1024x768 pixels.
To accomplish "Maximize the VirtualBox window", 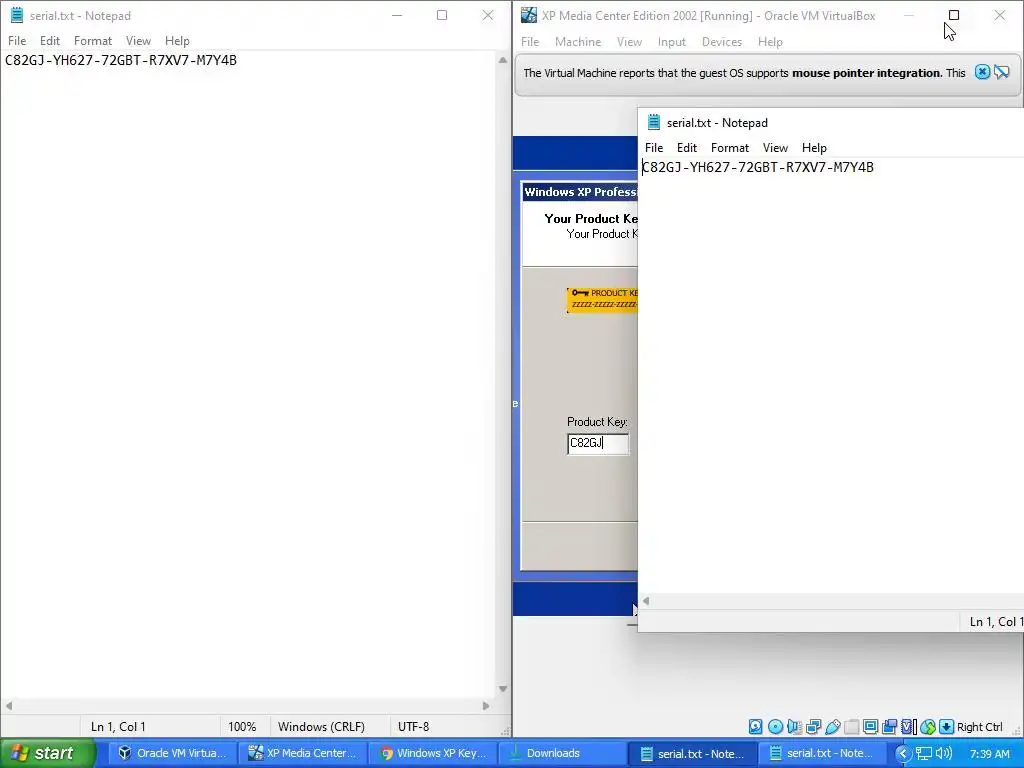I will point(954,15).
